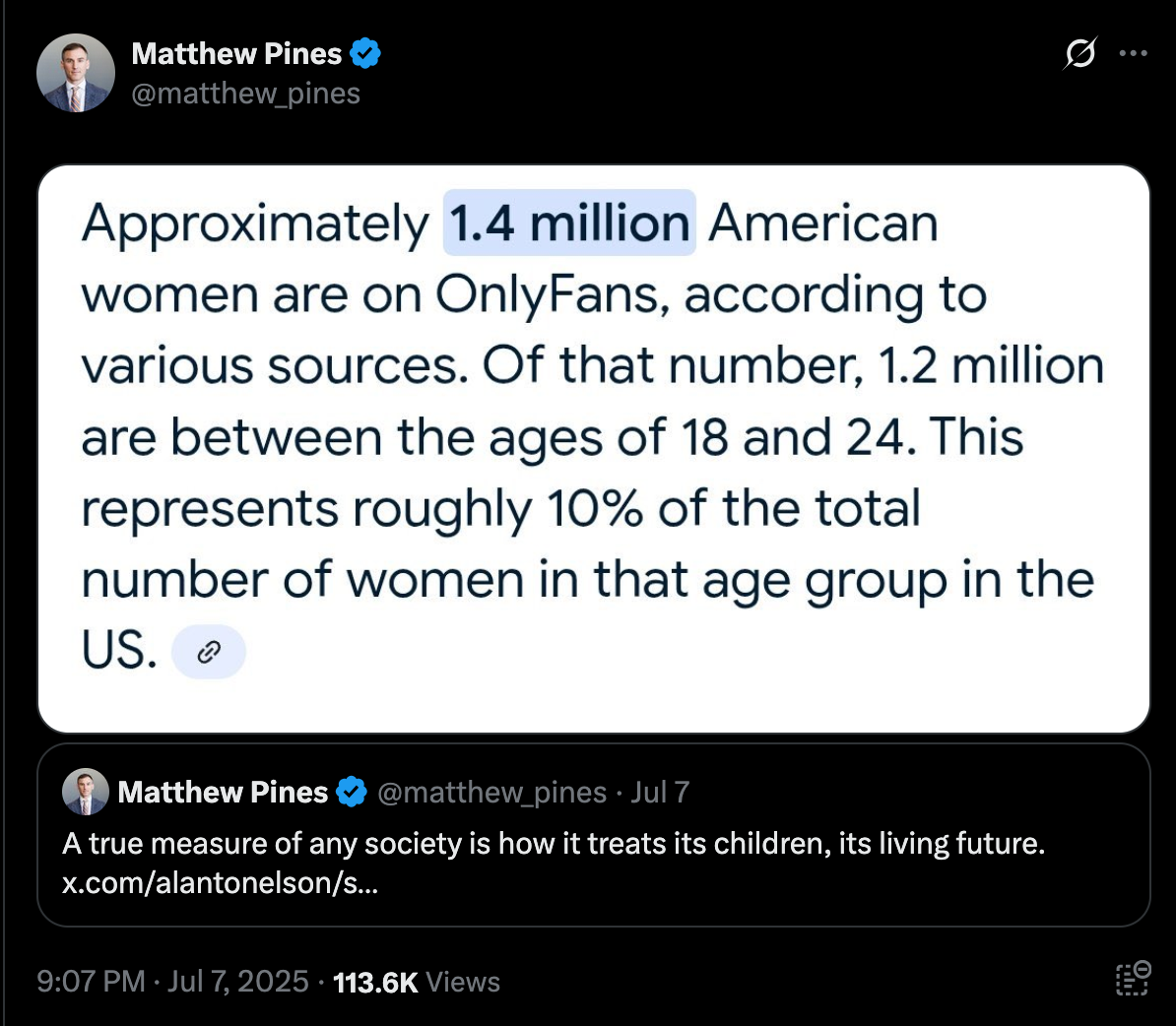
Task: Open quoted post author name Matthew Pines
Action: coord(223,792)
